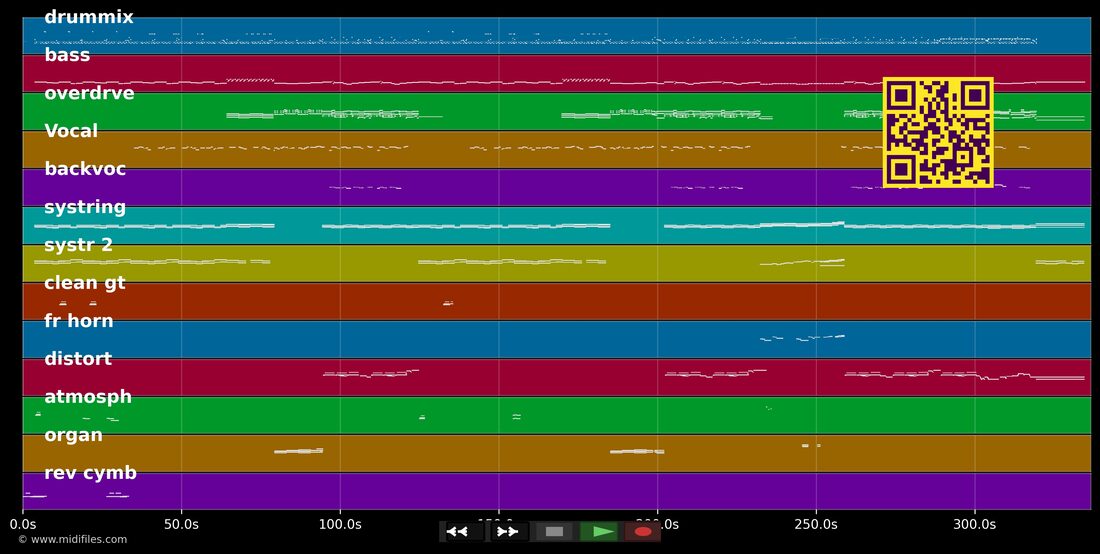Click the red record button
1100x554 pixels.
(643, 532)
